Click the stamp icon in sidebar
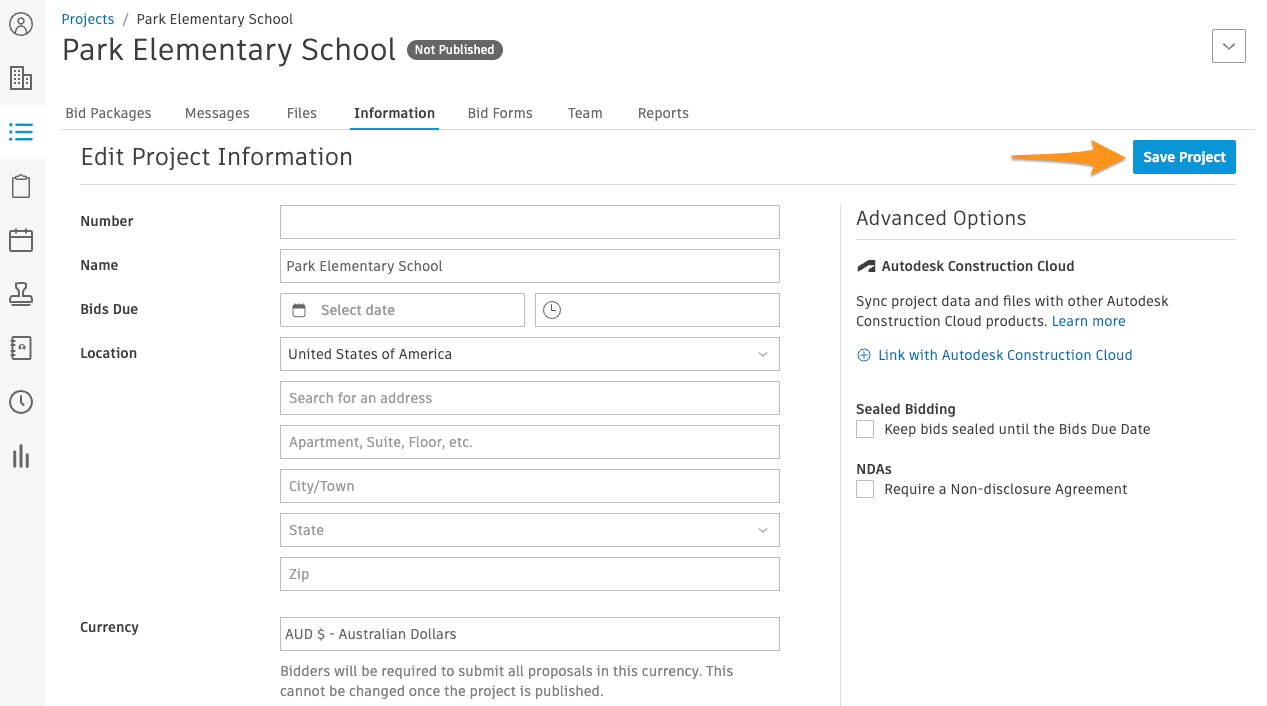The height and width of the screenshot is (706, 1267). tap(21, 294)
